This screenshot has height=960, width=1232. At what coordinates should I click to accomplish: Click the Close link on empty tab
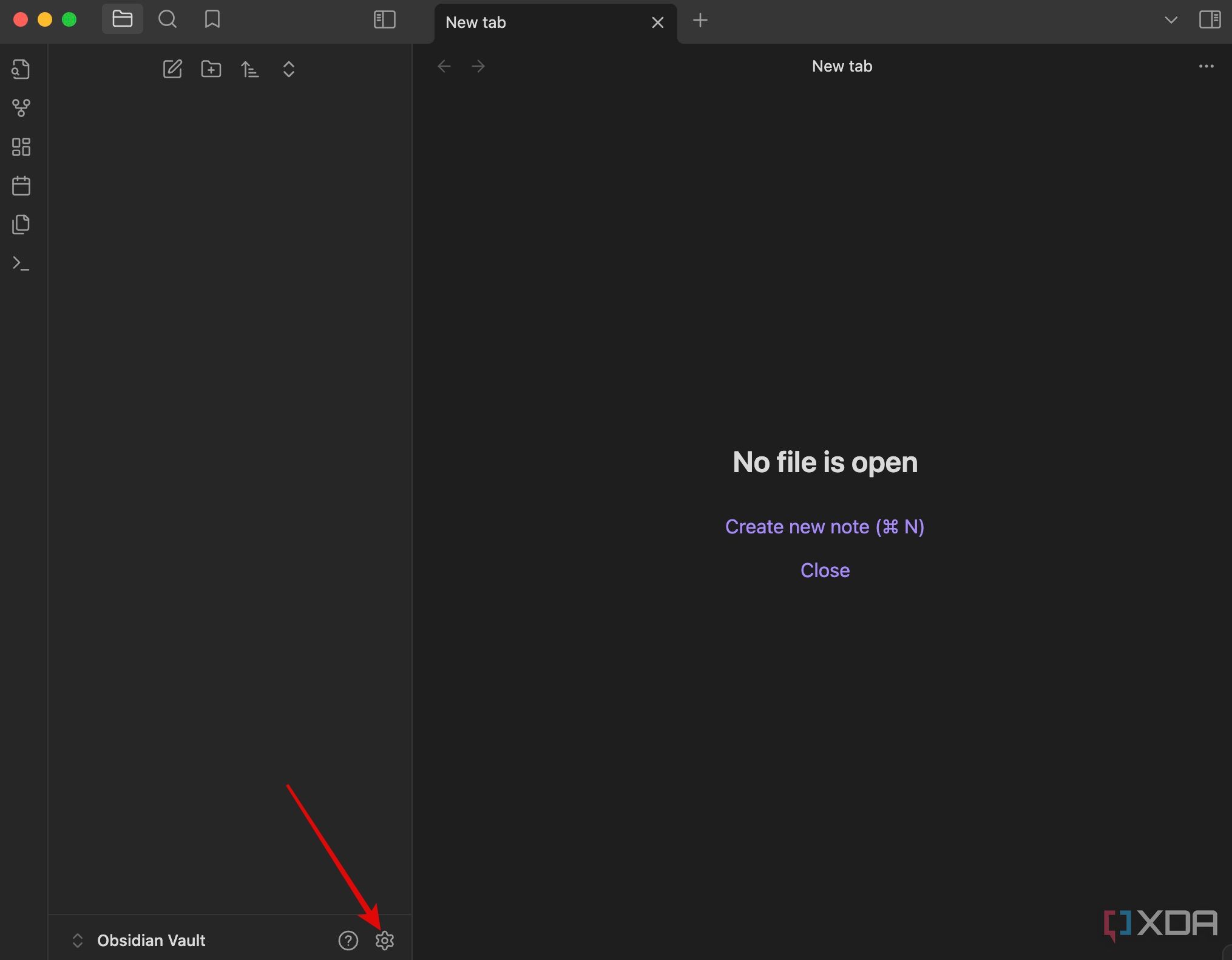coord(824,569)
